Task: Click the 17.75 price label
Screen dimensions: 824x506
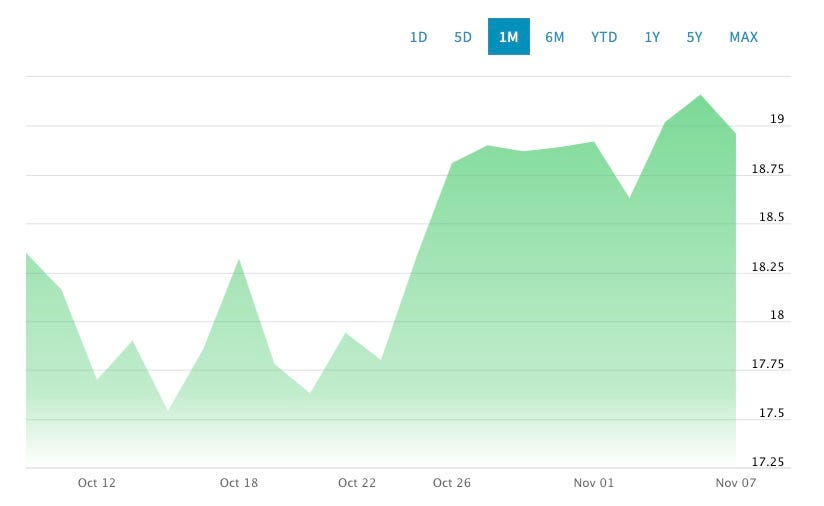Action: pyautogui.click(x=768, y=364)
